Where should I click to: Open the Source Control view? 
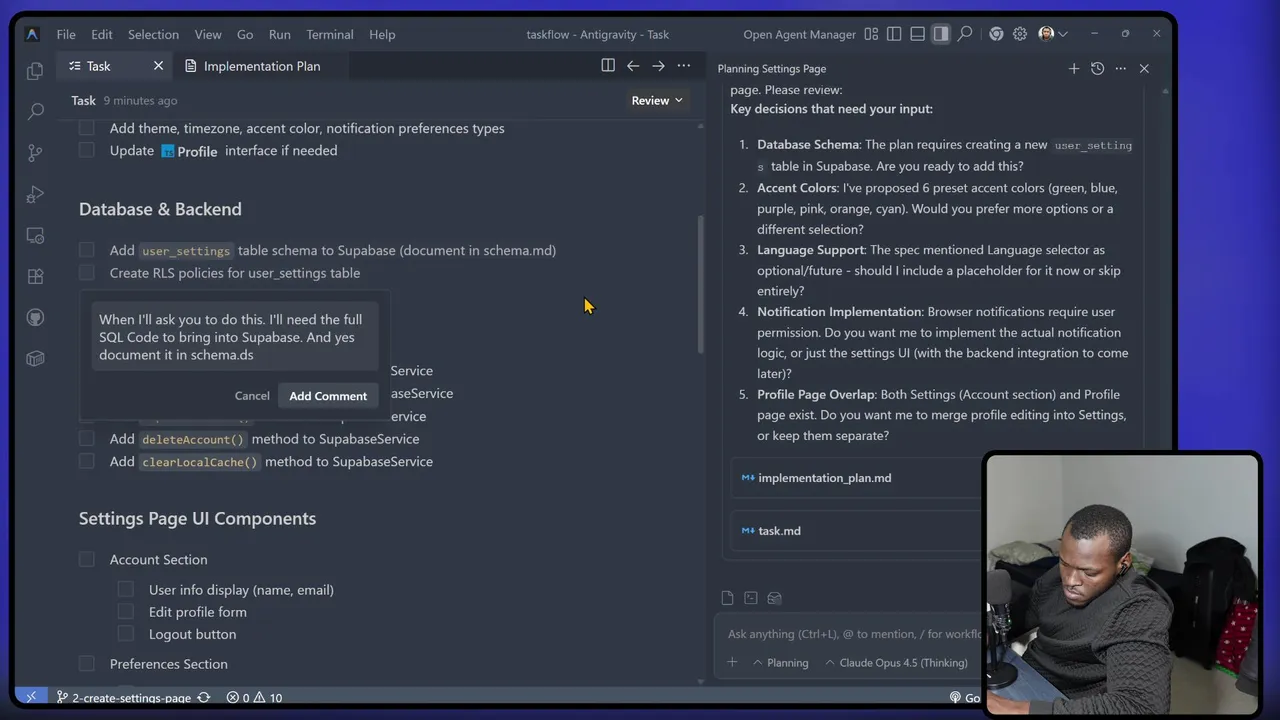(35, 153)
